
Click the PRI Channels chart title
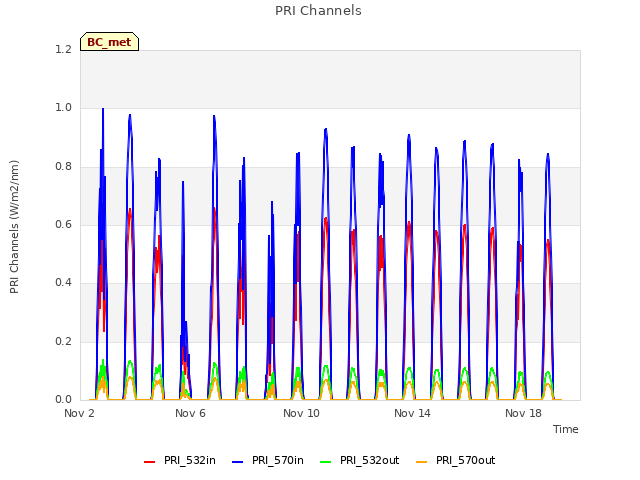coord(318,11)
